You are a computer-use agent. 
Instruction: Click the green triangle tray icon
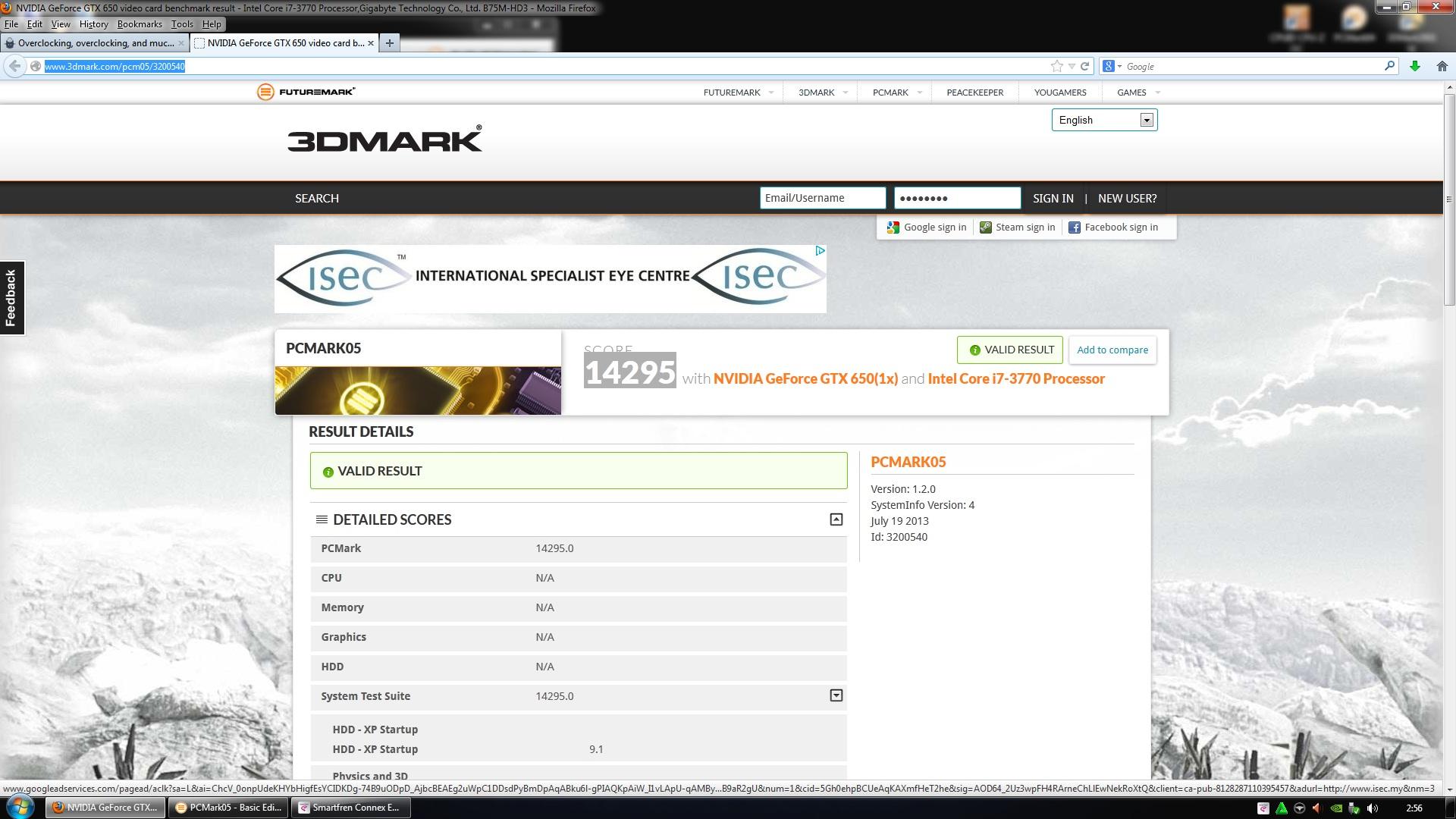1281,808
